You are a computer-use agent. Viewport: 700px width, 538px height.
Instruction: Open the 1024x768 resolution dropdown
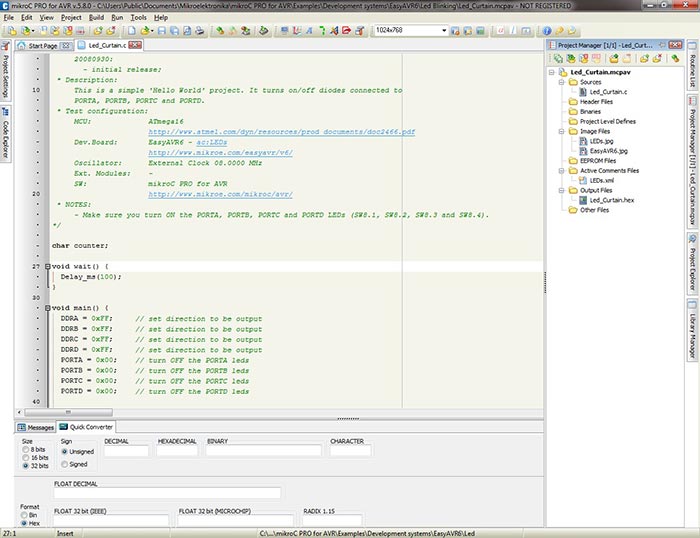444,30
